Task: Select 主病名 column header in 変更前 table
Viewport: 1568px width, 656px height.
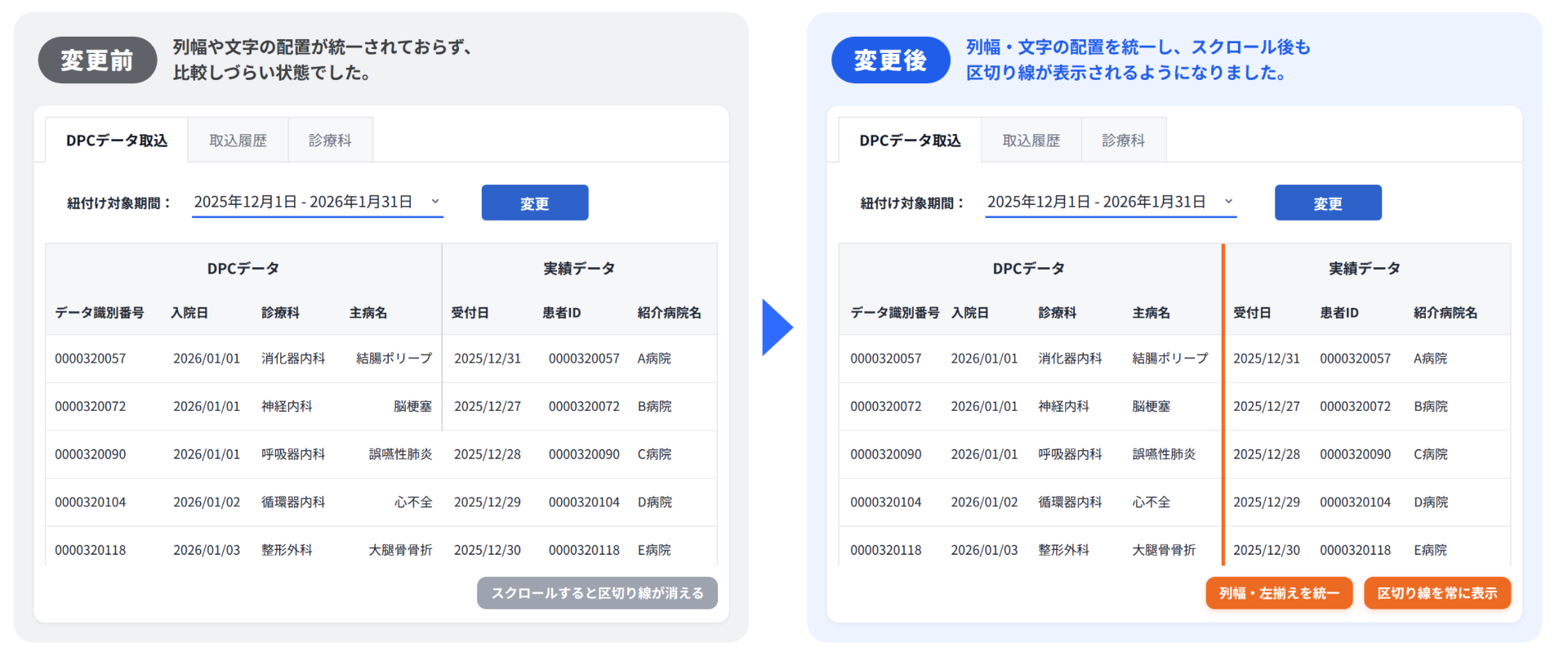Action: pyautogui.click(x=368, y=313)
